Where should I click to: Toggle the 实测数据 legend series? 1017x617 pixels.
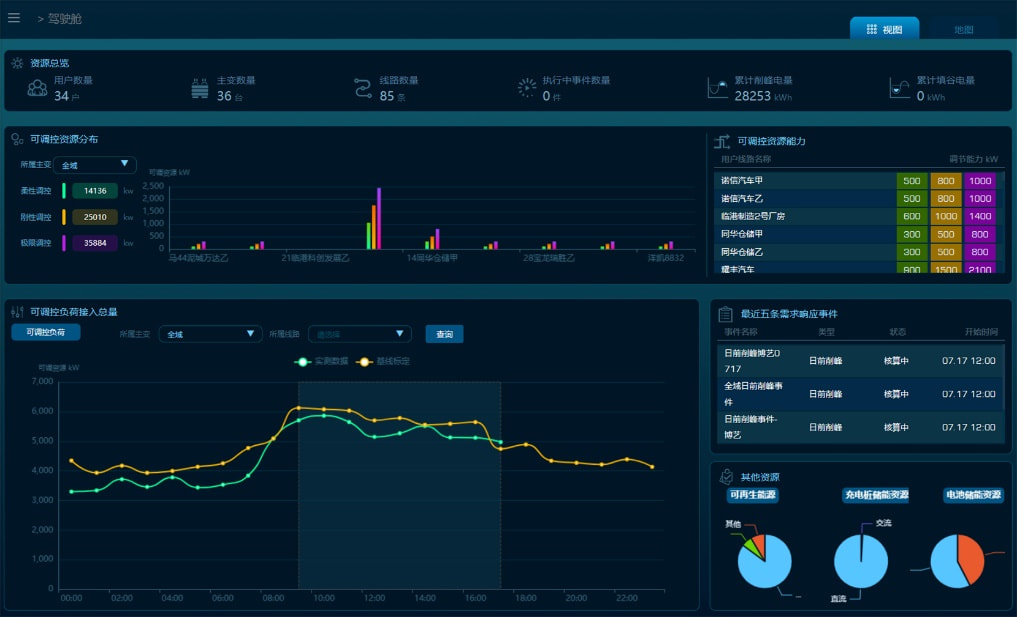point(322,361)
